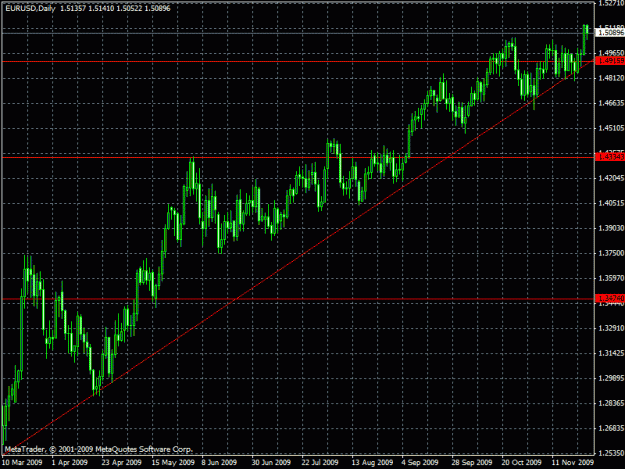This screenshot has height=469, width=625.
Task: Click the 22 Jul 2009 date label
Action: coord(320,463)
